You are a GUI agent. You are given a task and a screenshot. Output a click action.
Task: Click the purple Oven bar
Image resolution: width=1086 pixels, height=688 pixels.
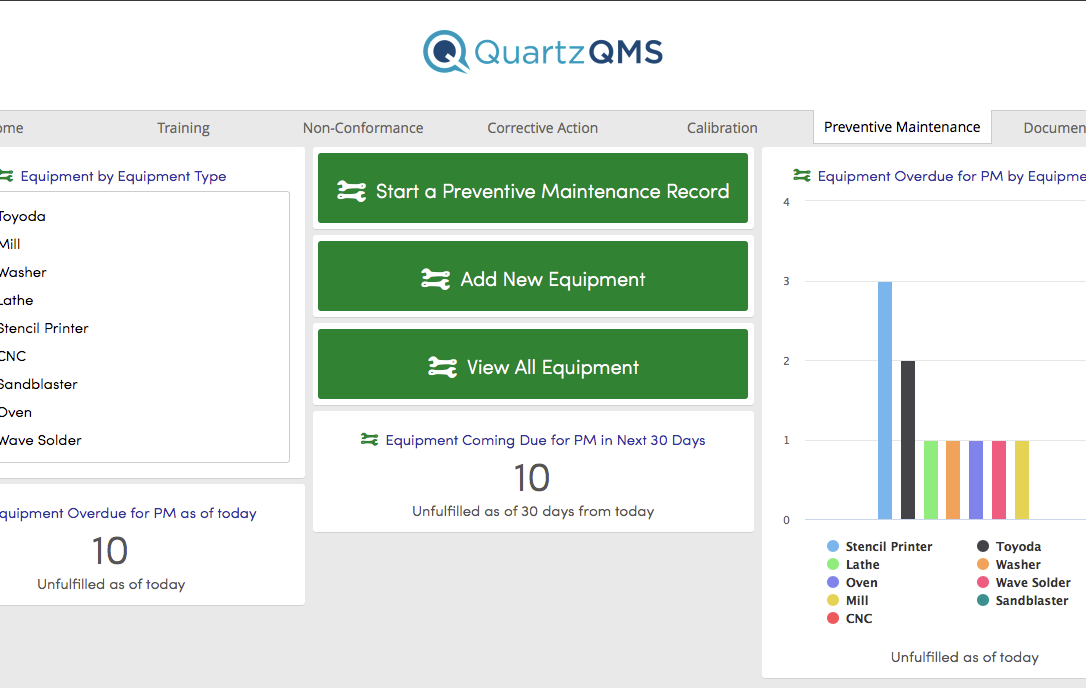[976, 479]
